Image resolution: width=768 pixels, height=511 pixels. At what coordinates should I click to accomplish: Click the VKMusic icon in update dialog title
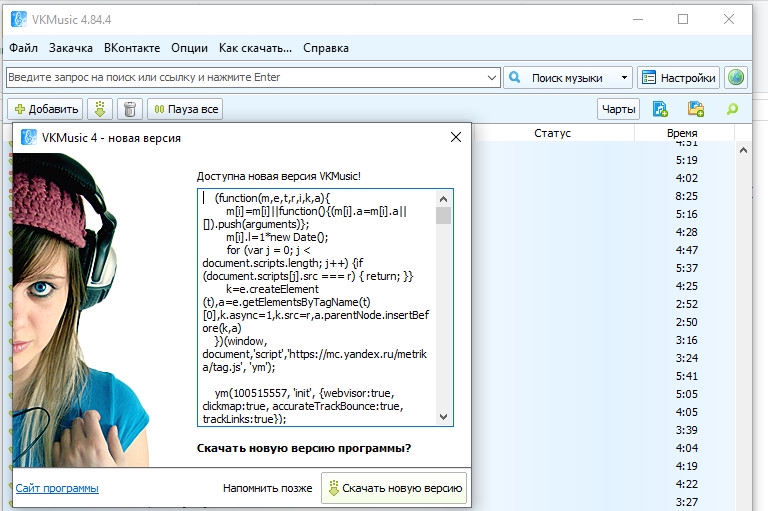tap(29, 138)
